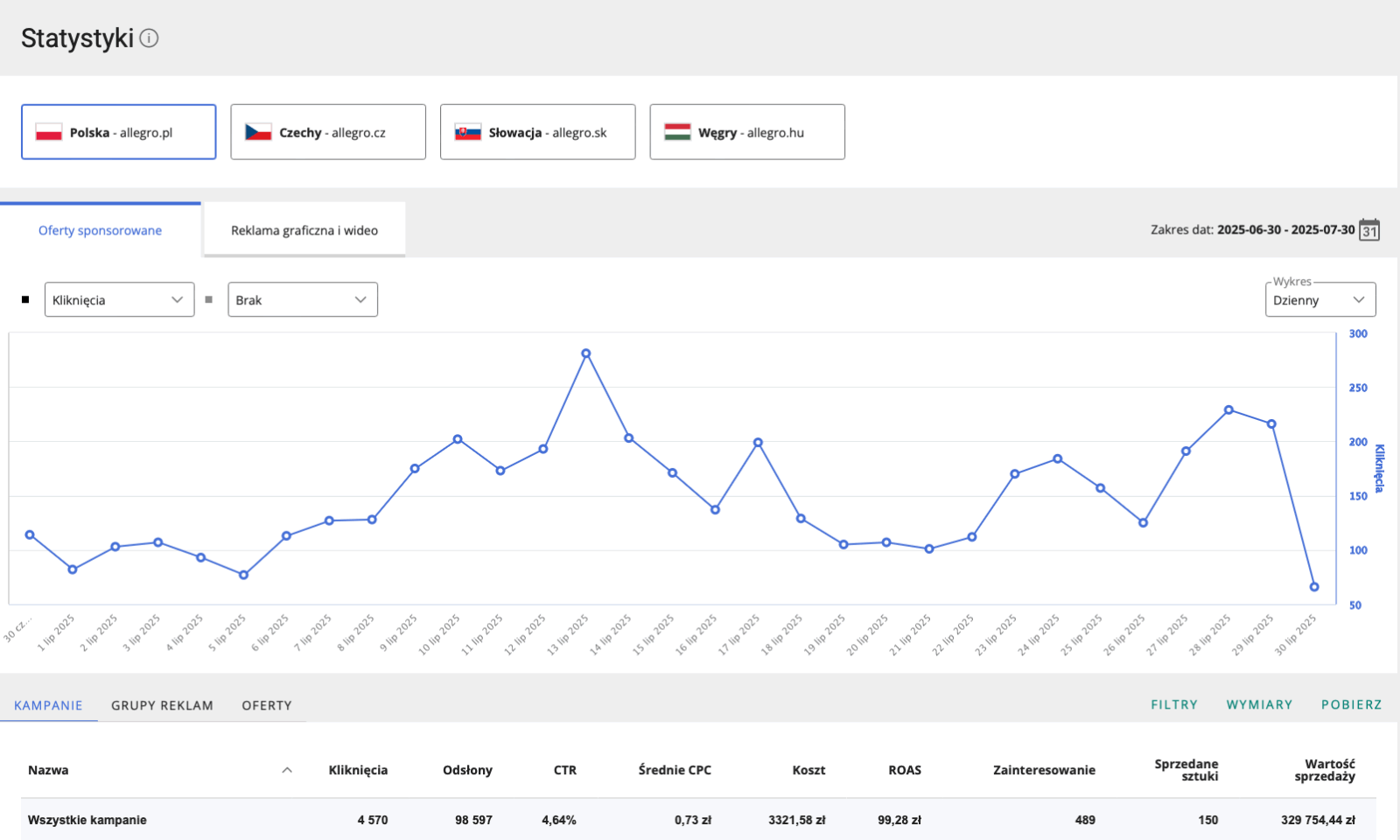
Task: Switch to the Oferty tab
Action: tap(267, 705)
